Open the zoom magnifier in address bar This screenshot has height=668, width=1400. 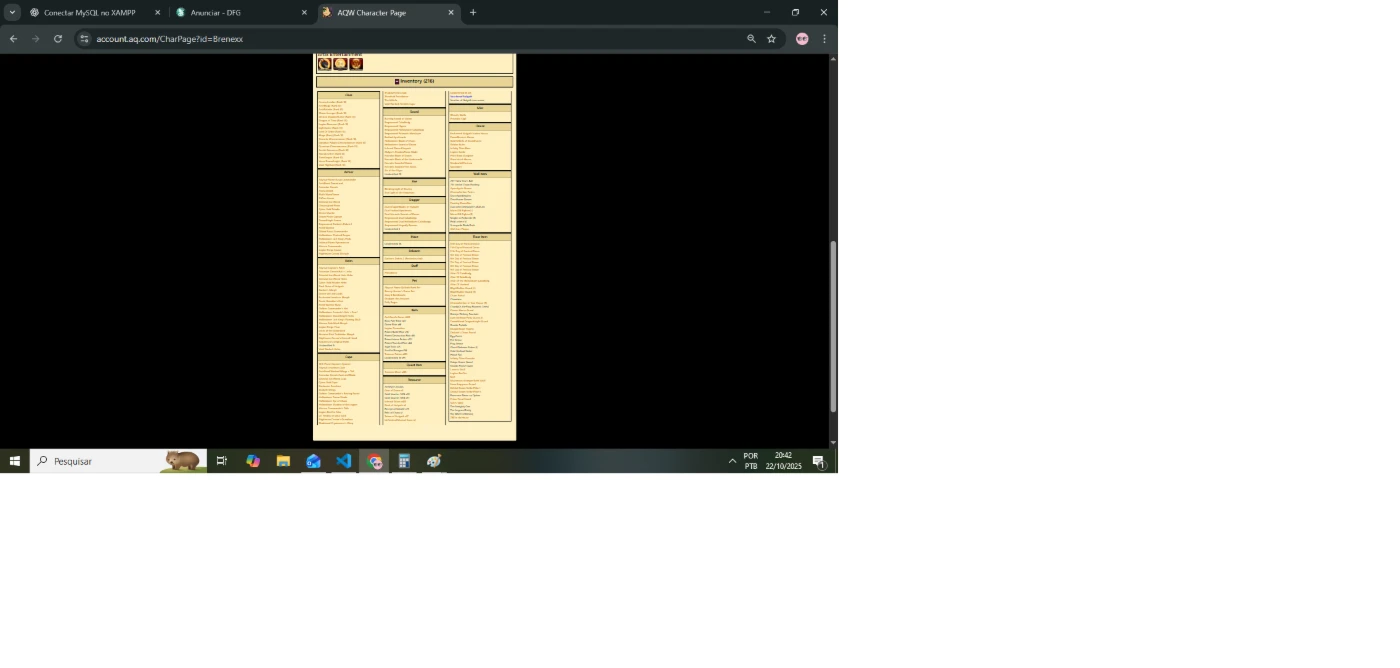pyautogui.click(x=751, y=39)
